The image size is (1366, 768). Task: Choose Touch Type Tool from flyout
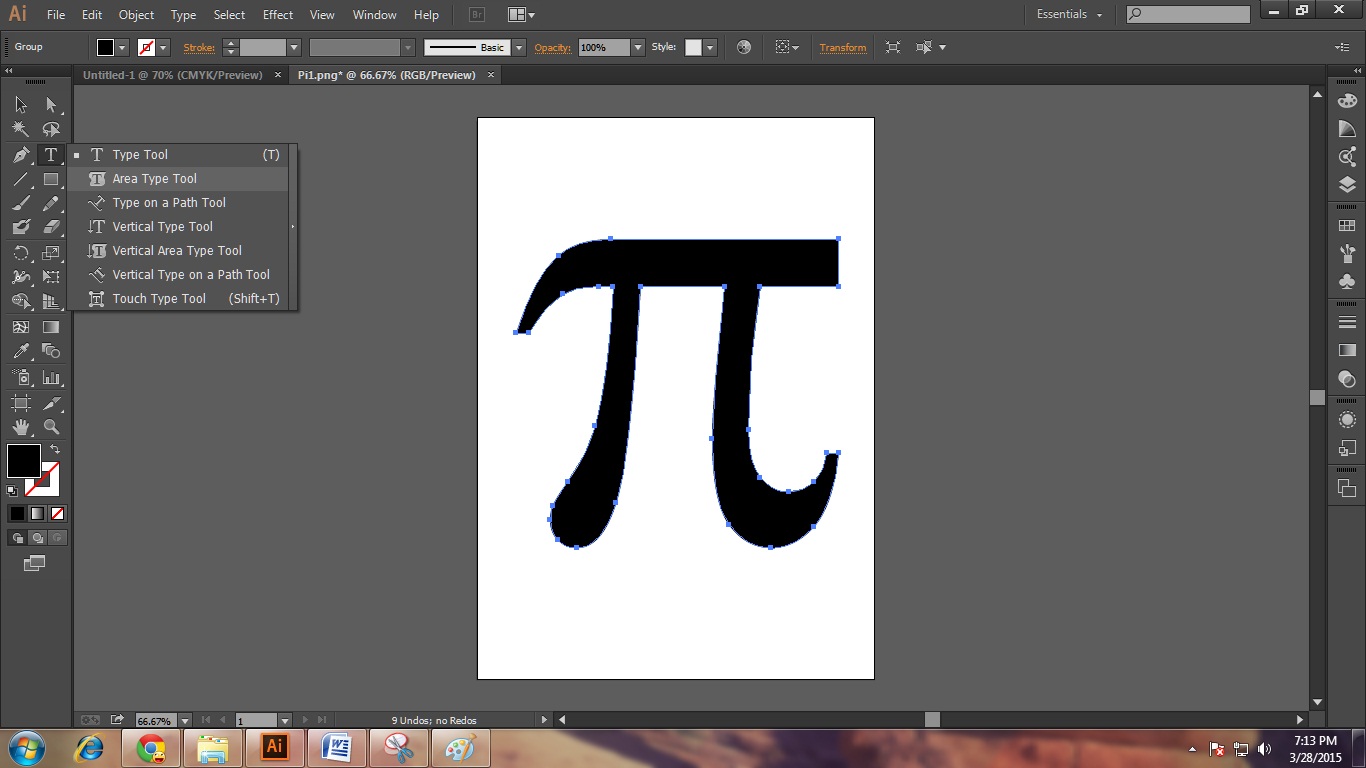tap(179, 299)
